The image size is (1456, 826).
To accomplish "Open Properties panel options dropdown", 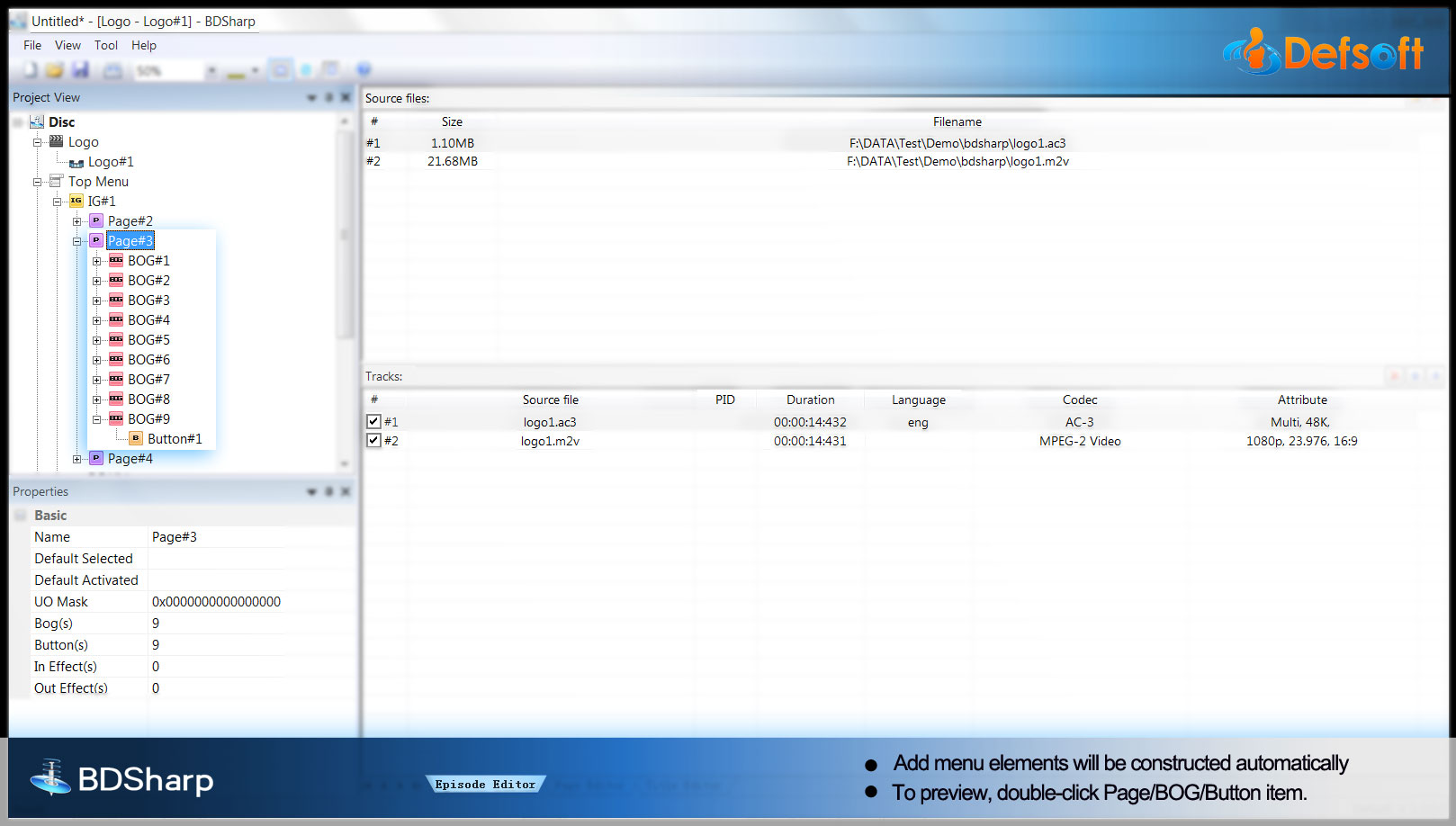I will pos(311,491).
